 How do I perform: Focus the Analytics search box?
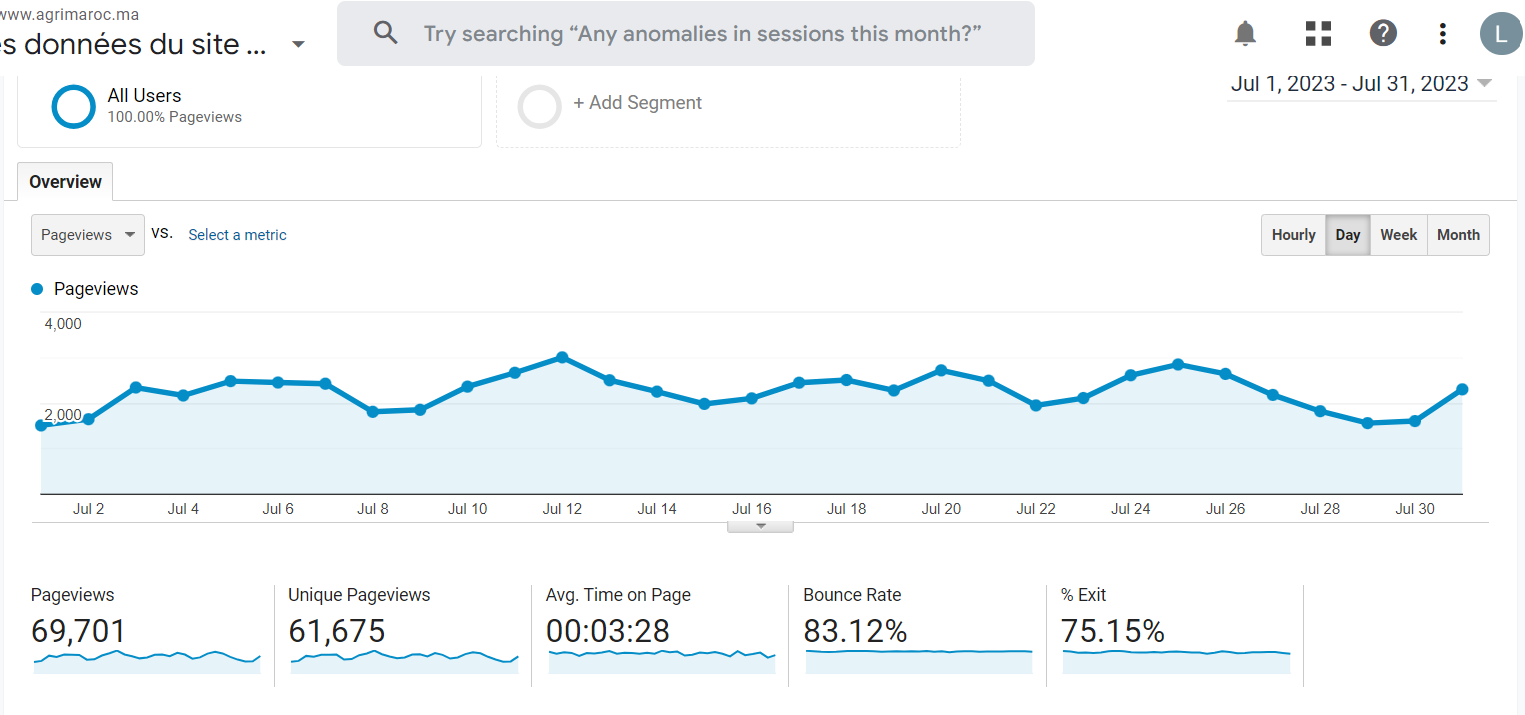click(x=686, y=34)
